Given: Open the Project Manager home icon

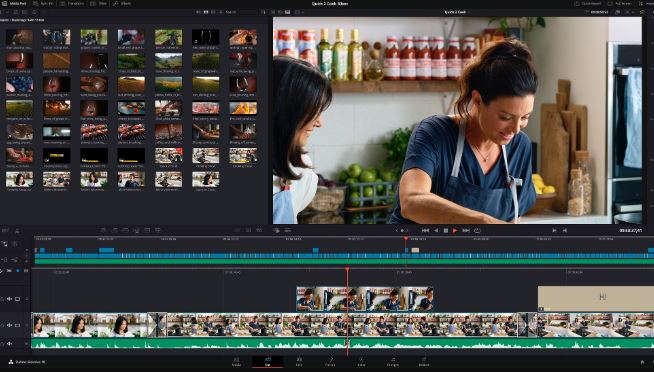Looking at the screenshot, I should (642, 362).
